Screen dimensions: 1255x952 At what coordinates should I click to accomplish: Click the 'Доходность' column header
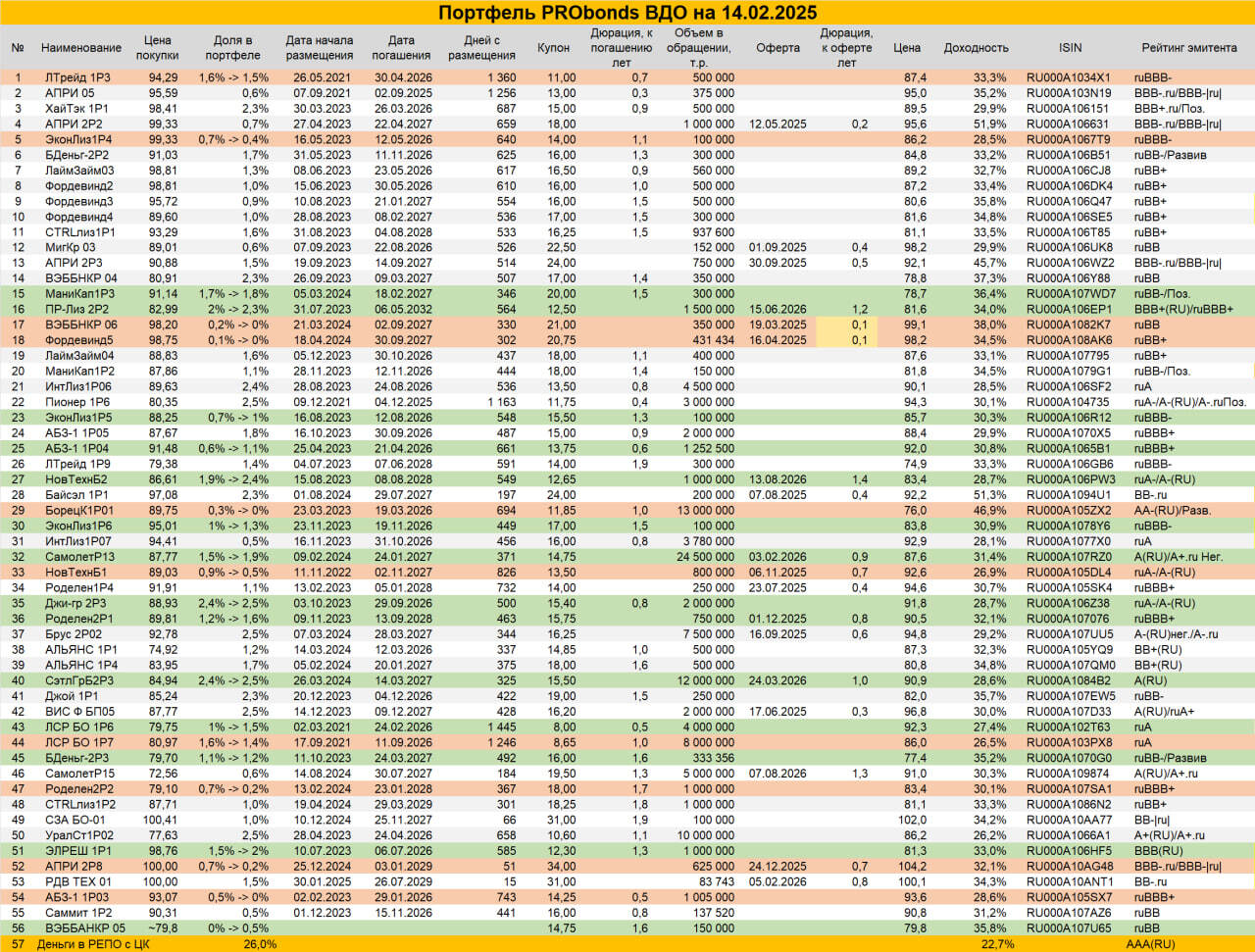[976, 48]
